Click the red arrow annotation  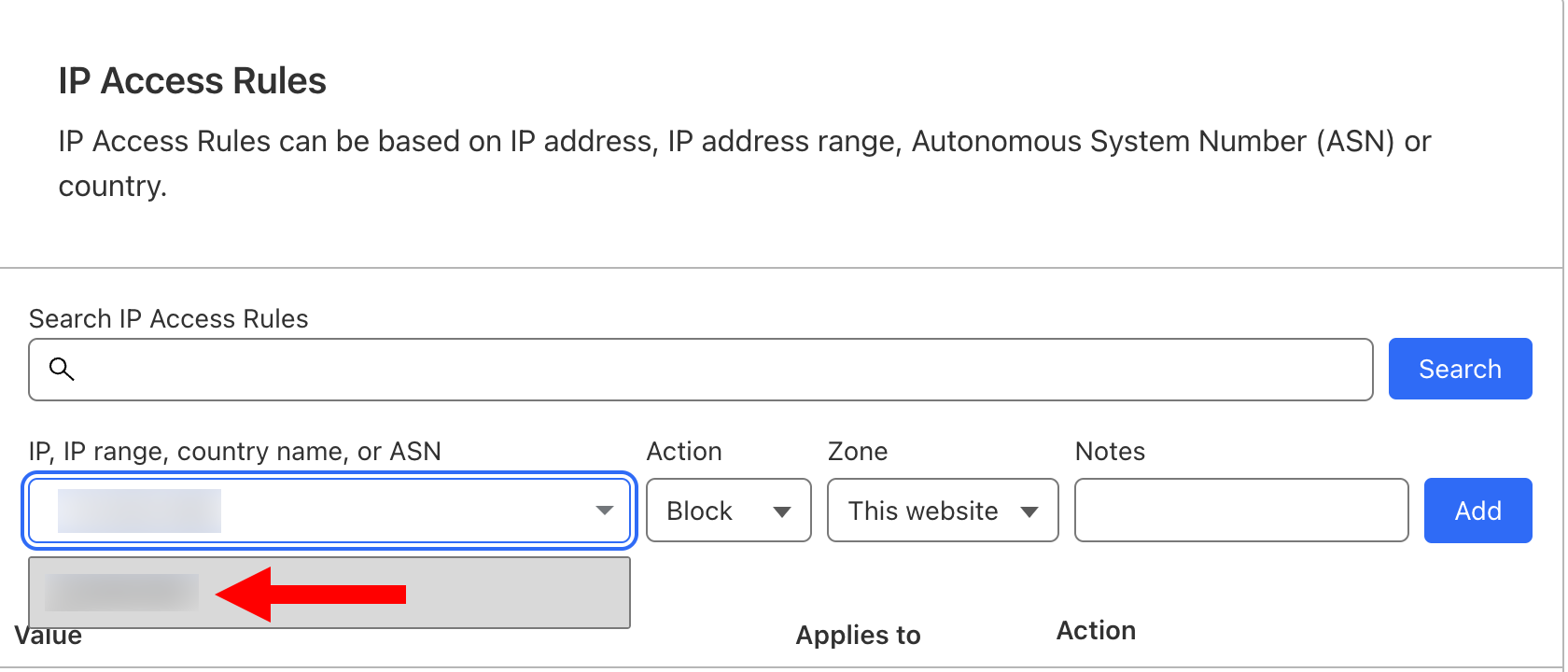(311, 594)
